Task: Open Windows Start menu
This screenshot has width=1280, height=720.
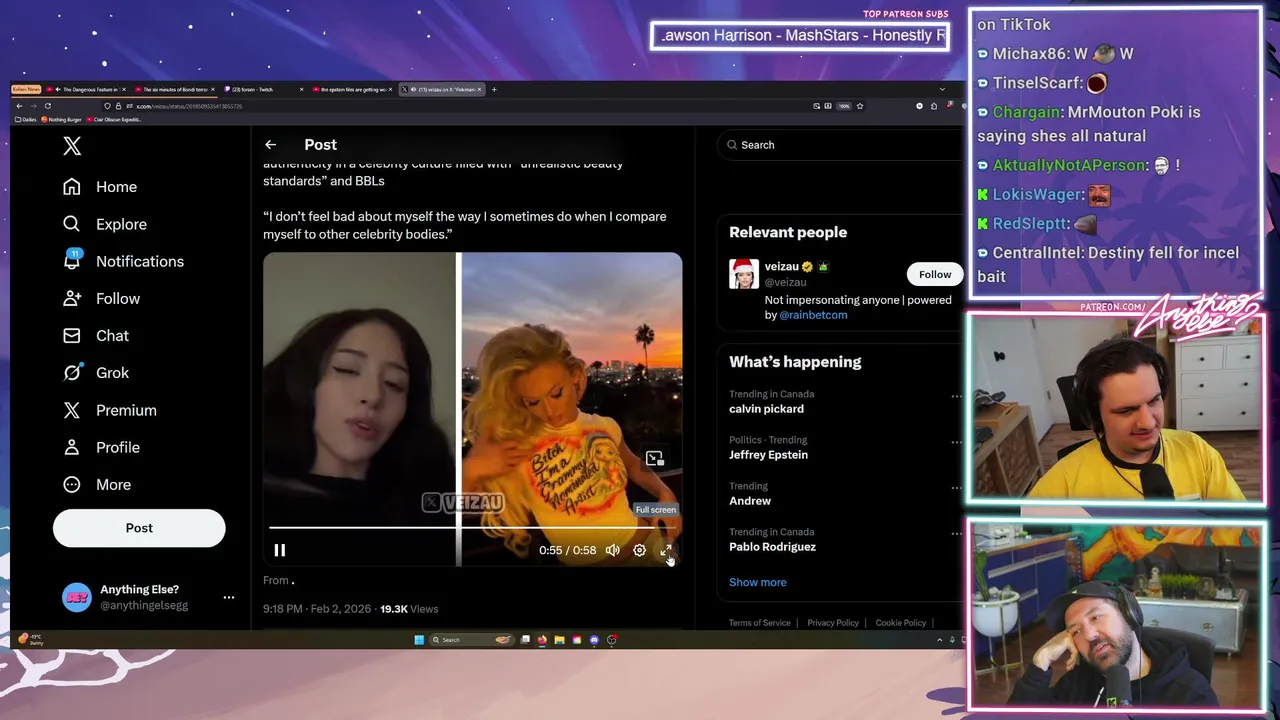Action: pos(419,640)
